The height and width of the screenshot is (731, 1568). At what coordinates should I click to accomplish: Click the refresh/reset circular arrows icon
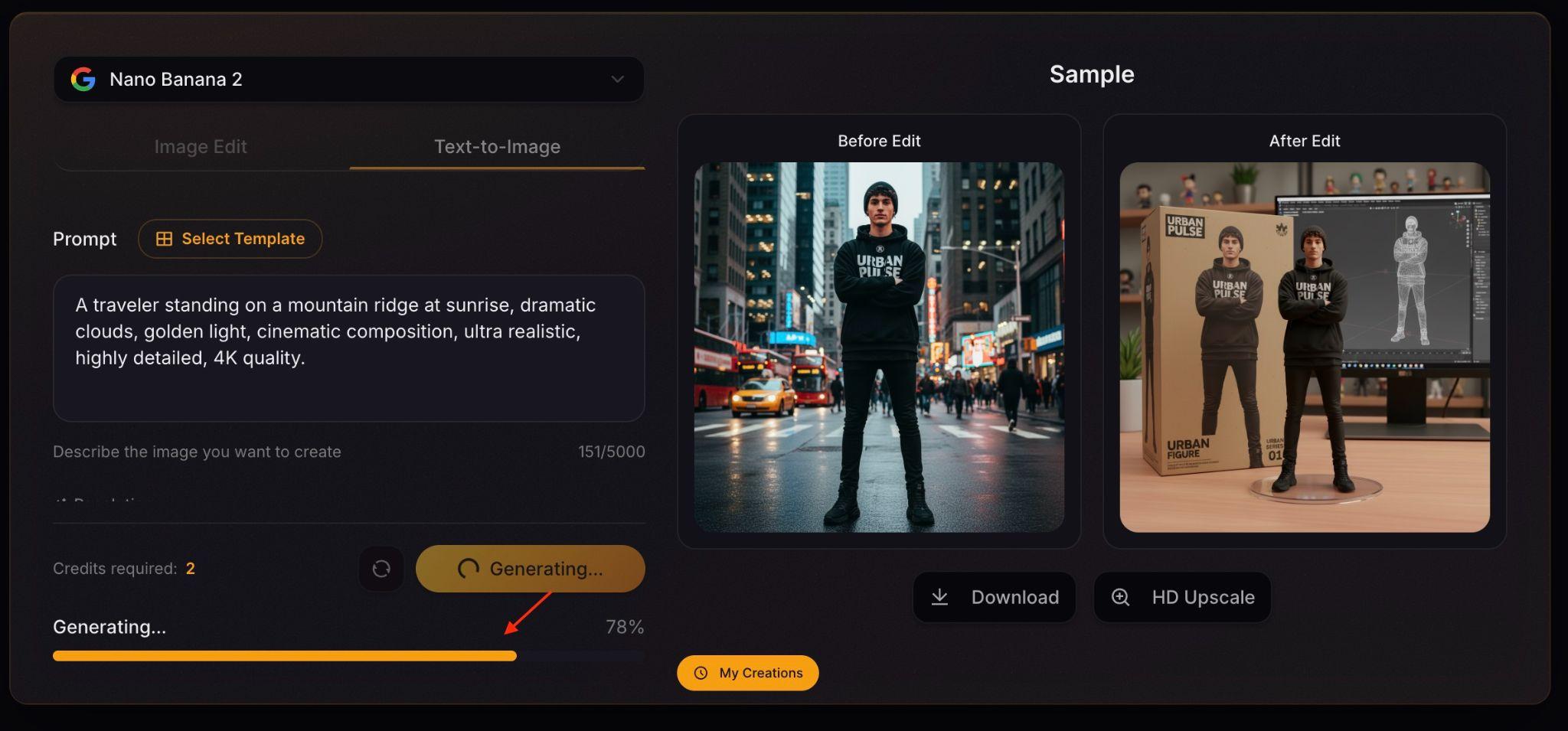click(381, 569)
